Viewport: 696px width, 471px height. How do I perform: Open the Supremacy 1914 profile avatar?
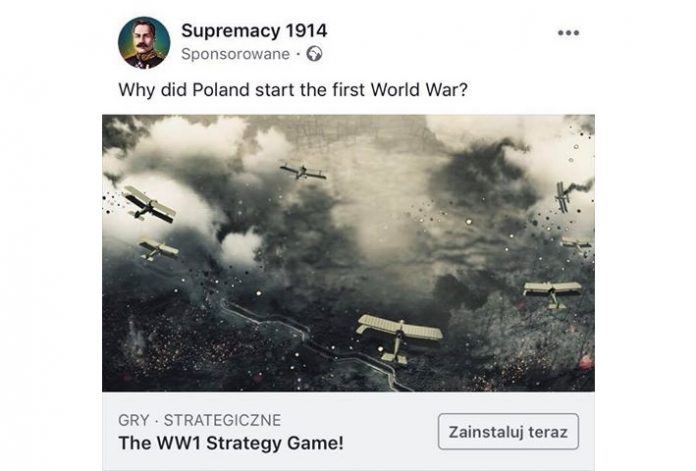point(144,43)
